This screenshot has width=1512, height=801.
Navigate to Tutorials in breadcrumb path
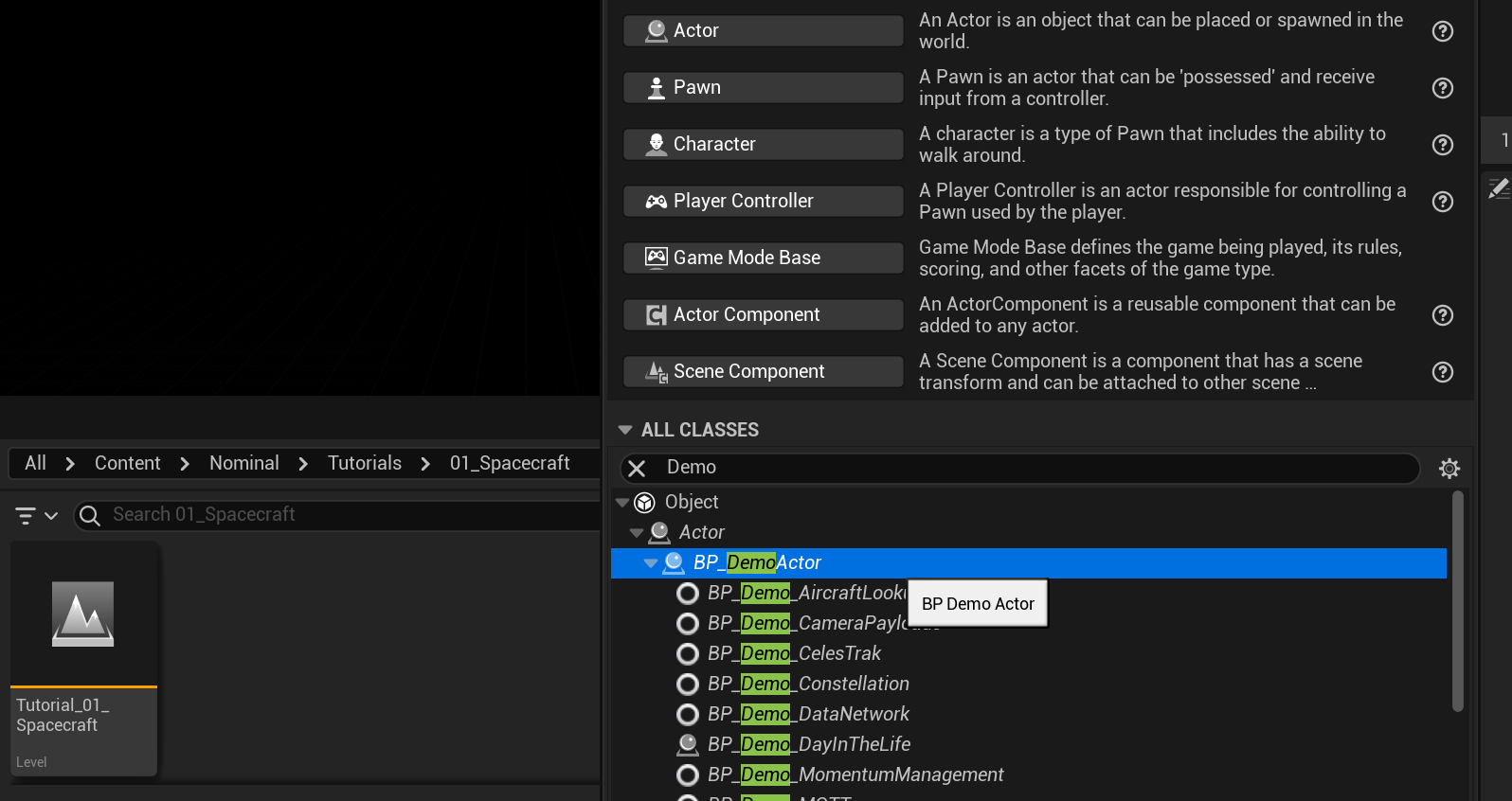coord(365,463)
